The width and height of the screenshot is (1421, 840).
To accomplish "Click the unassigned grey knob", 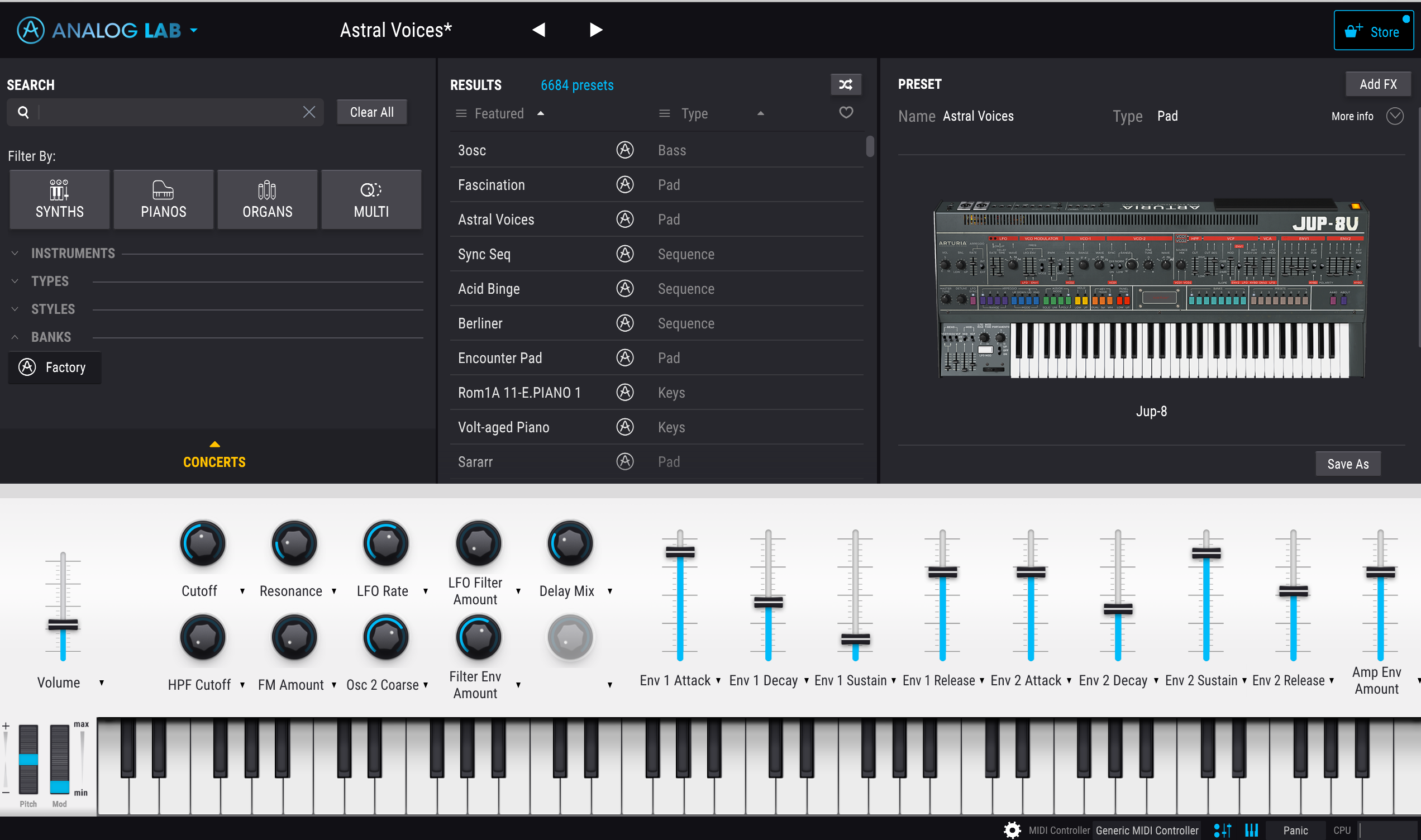I will 570,637.
